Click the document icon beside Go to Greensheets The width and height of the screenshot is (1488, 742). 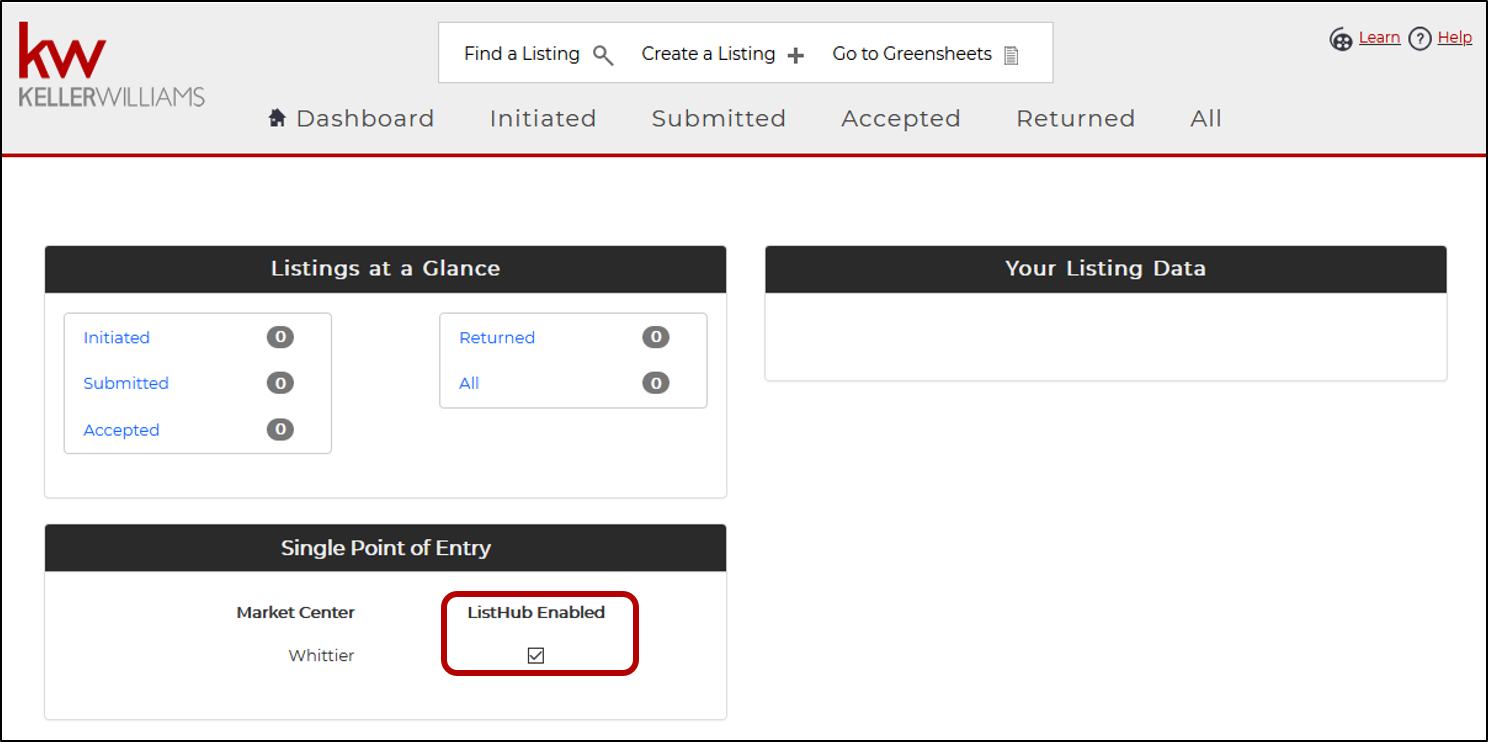(1011, 55)
